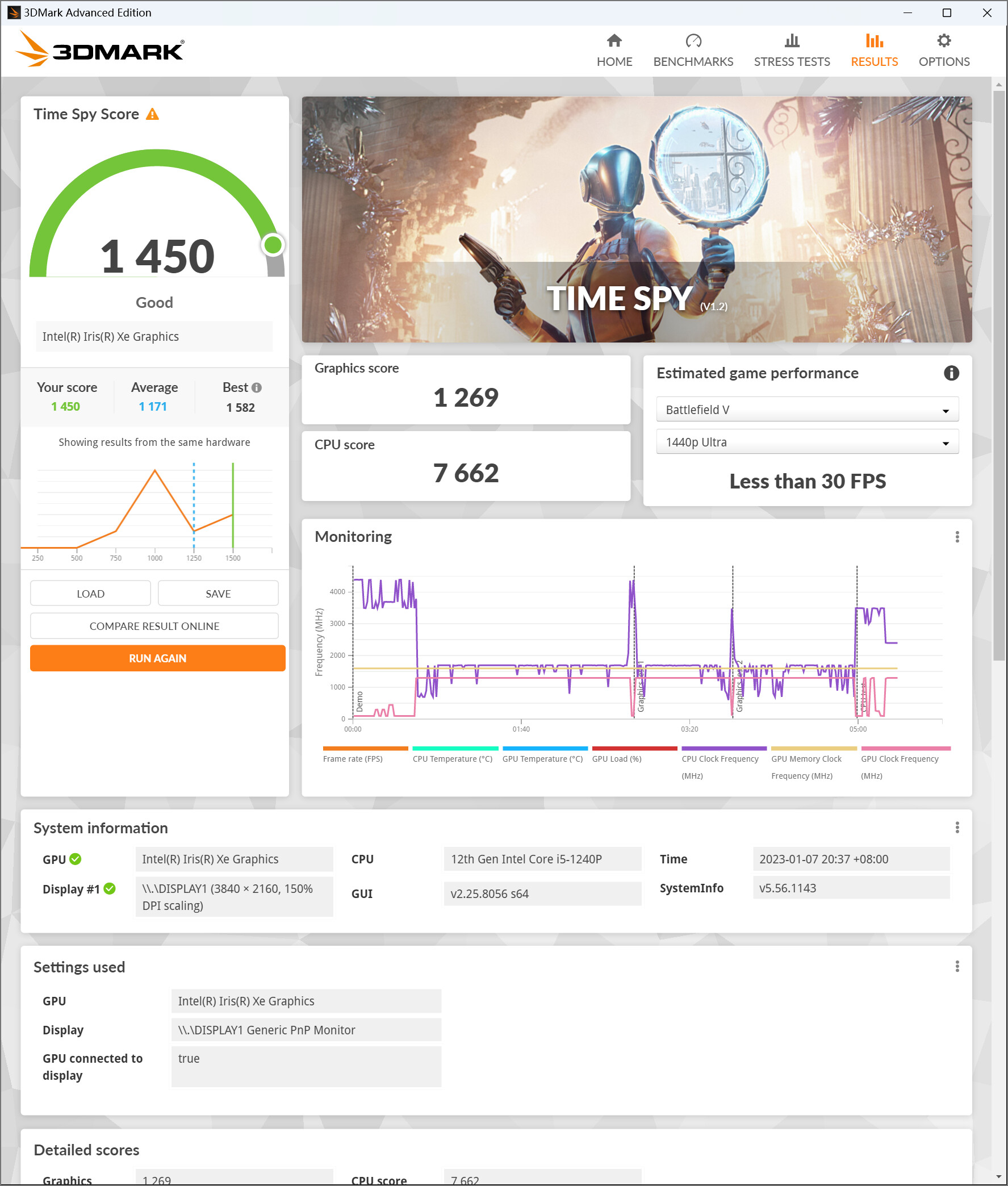The height and width of the screenshot is (1186, 1008).
Task: Click the CPU Clock Frequency purple legend swatch
Action: [723, 748]
